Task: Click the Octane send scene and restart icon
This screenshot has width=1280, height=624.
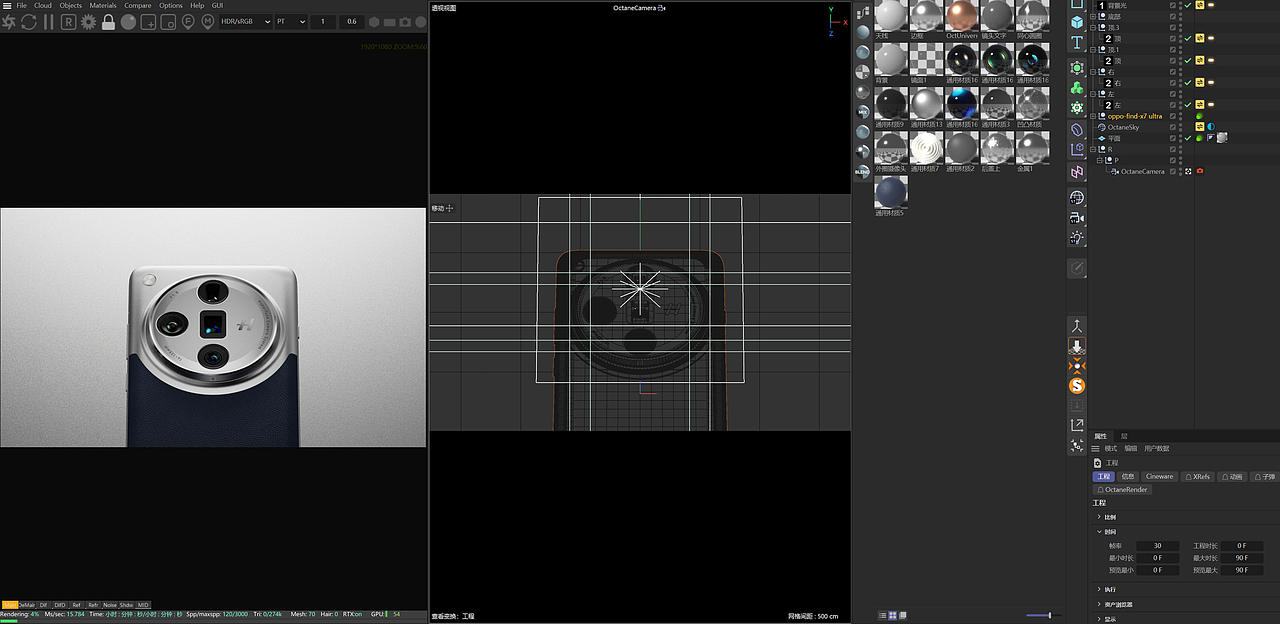Action: coord(9,21)
